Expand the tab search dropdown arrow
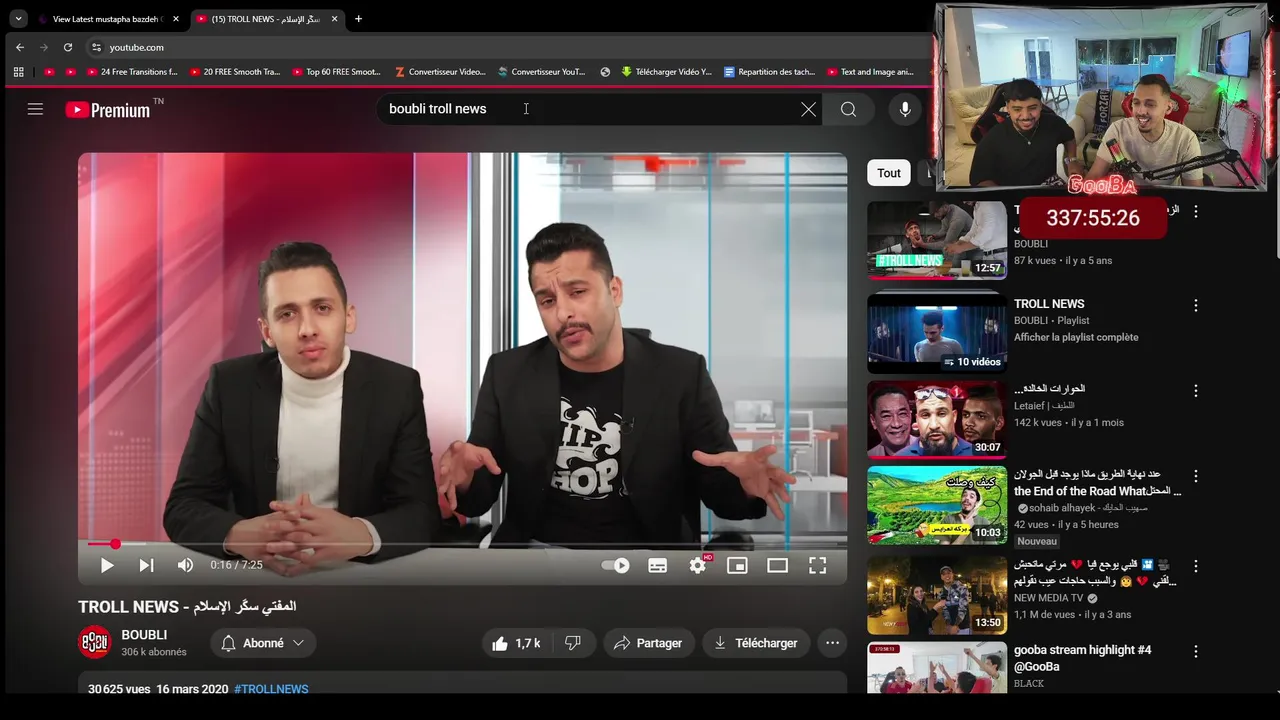The image size is (1280, 720). [x=18, y=19]
